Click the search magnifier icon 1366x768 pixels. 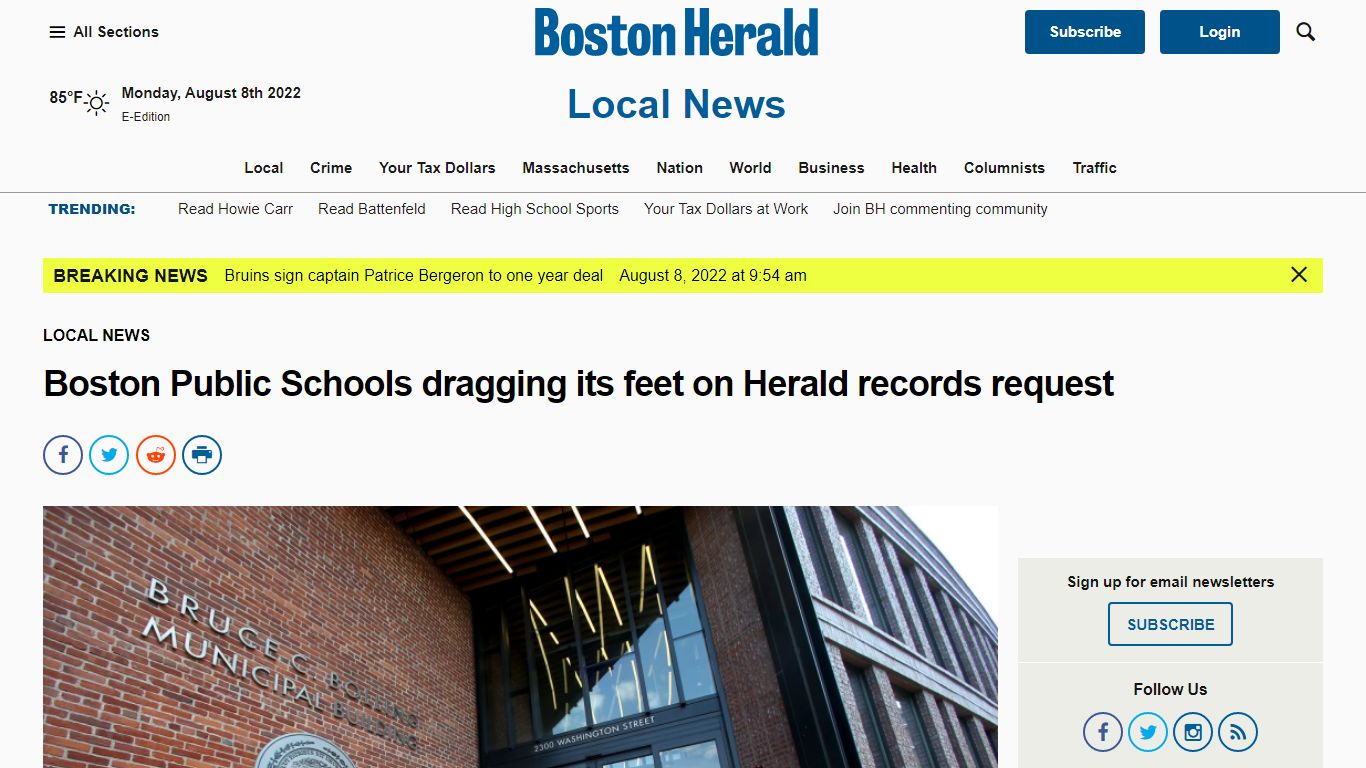pos(1305,32)
